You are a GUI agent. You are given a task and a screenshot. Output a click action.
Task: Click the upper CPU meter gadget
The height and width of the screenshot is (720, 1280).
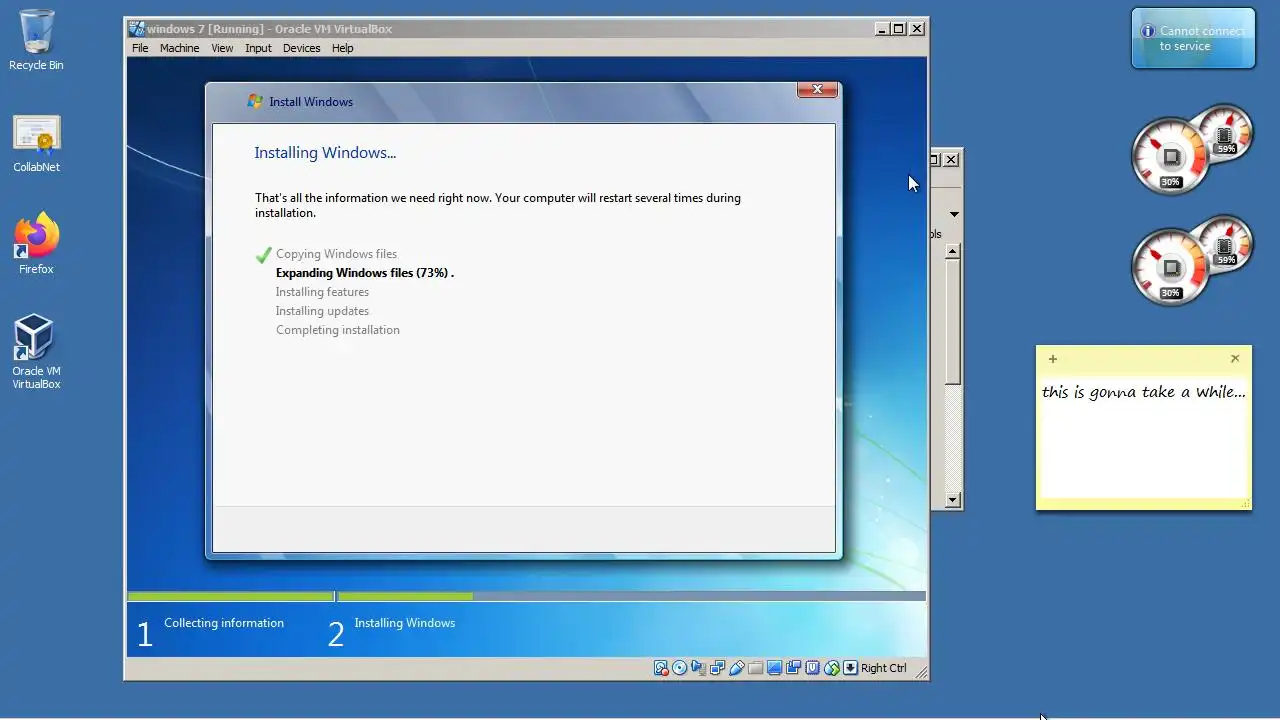(x=1192, y=150)
